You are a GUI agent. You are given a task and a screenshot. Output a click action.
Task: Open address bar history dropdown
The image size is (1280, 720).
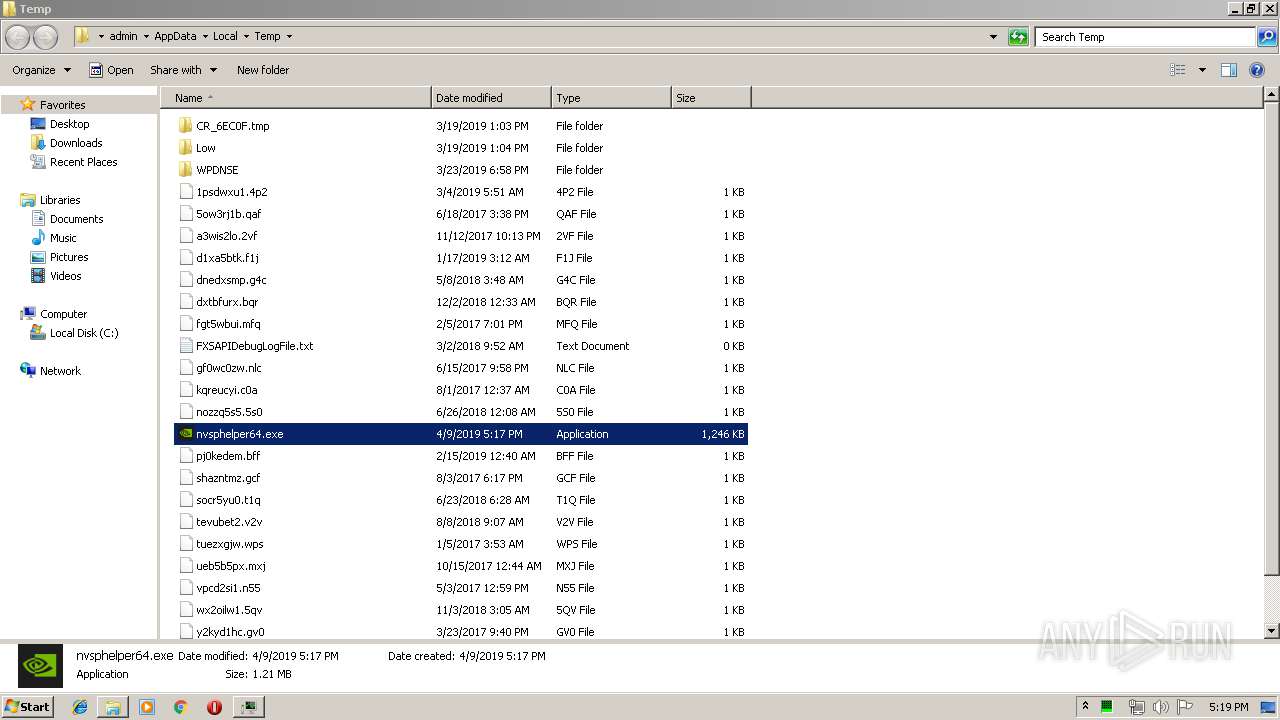click(993, 37)
